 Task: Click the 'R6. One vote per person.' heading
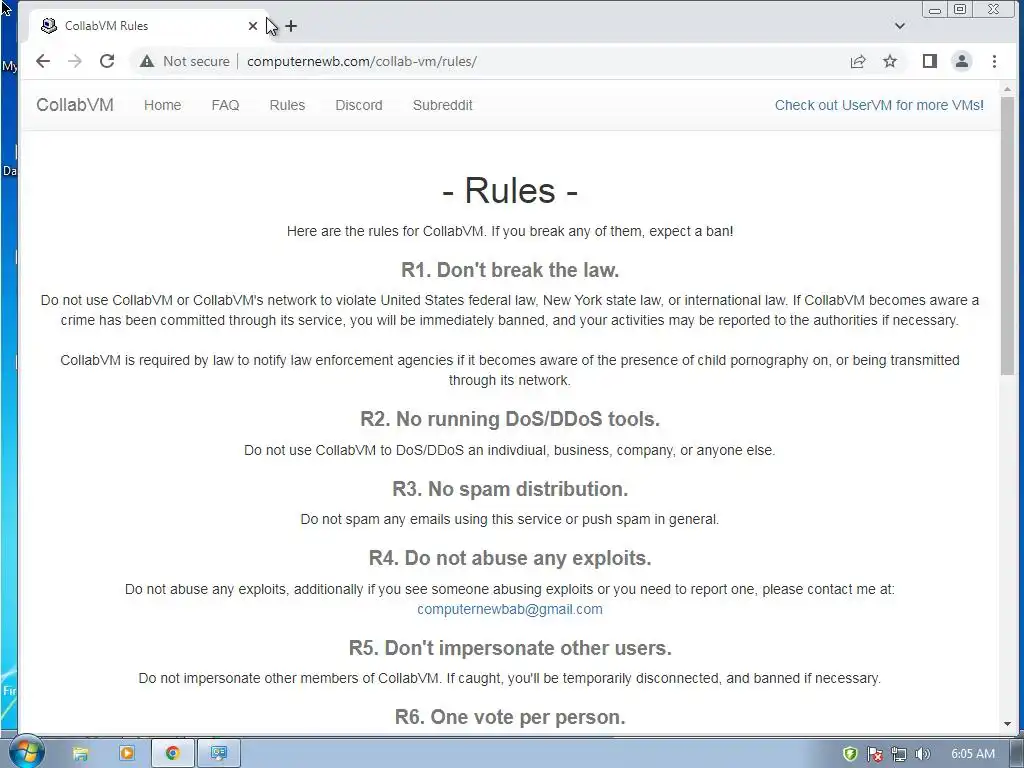(x=509, y=716)
